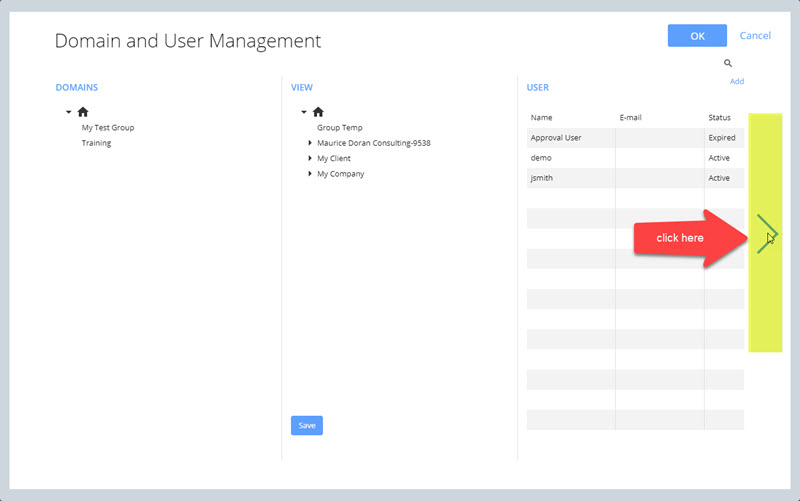Image resolution: width=800 pixels, height=501 pixels.
Task: Collapse the Domains root tree arrow
Action: tap(68, 112)
